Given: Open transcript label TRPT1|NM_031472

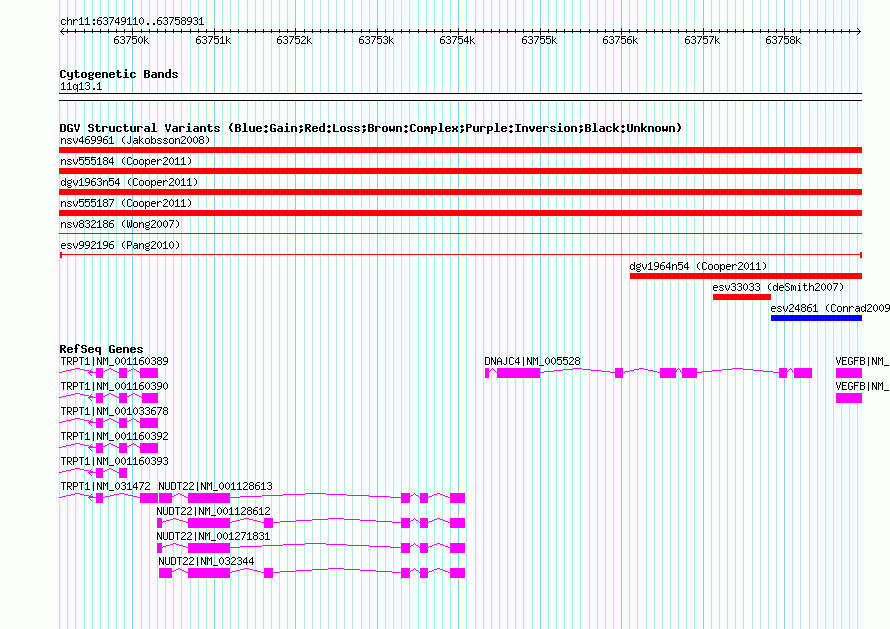Looking at the screenshot, I should click(x=105, y=486).
